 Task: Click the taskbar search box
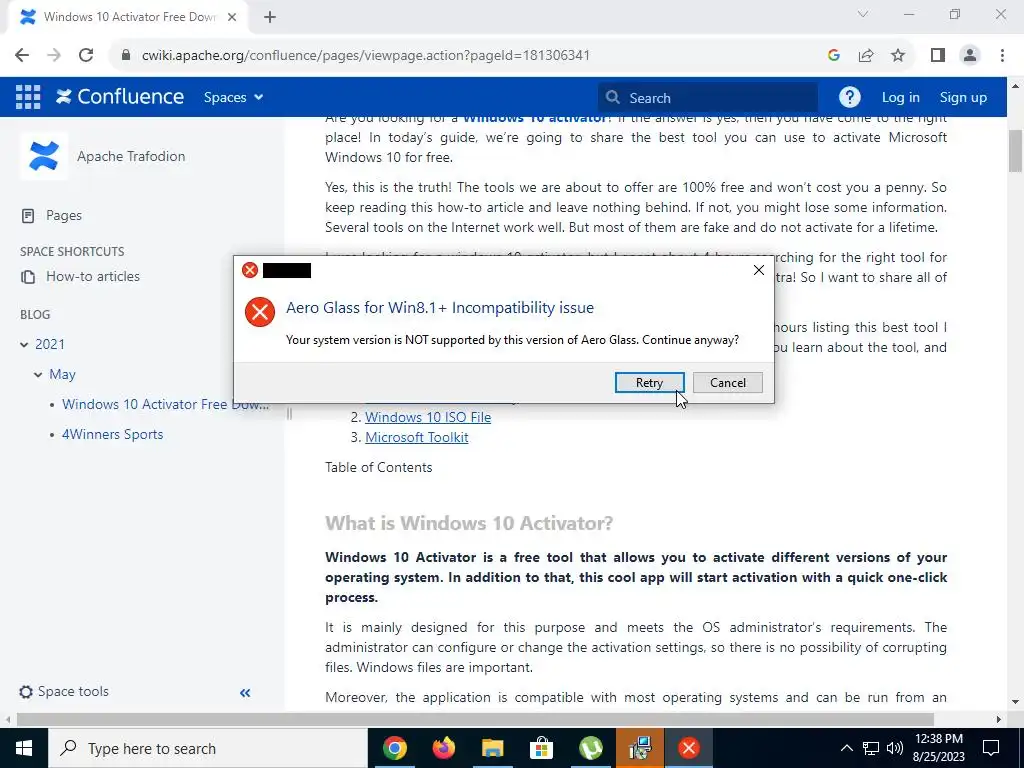[x=208, y=748]
